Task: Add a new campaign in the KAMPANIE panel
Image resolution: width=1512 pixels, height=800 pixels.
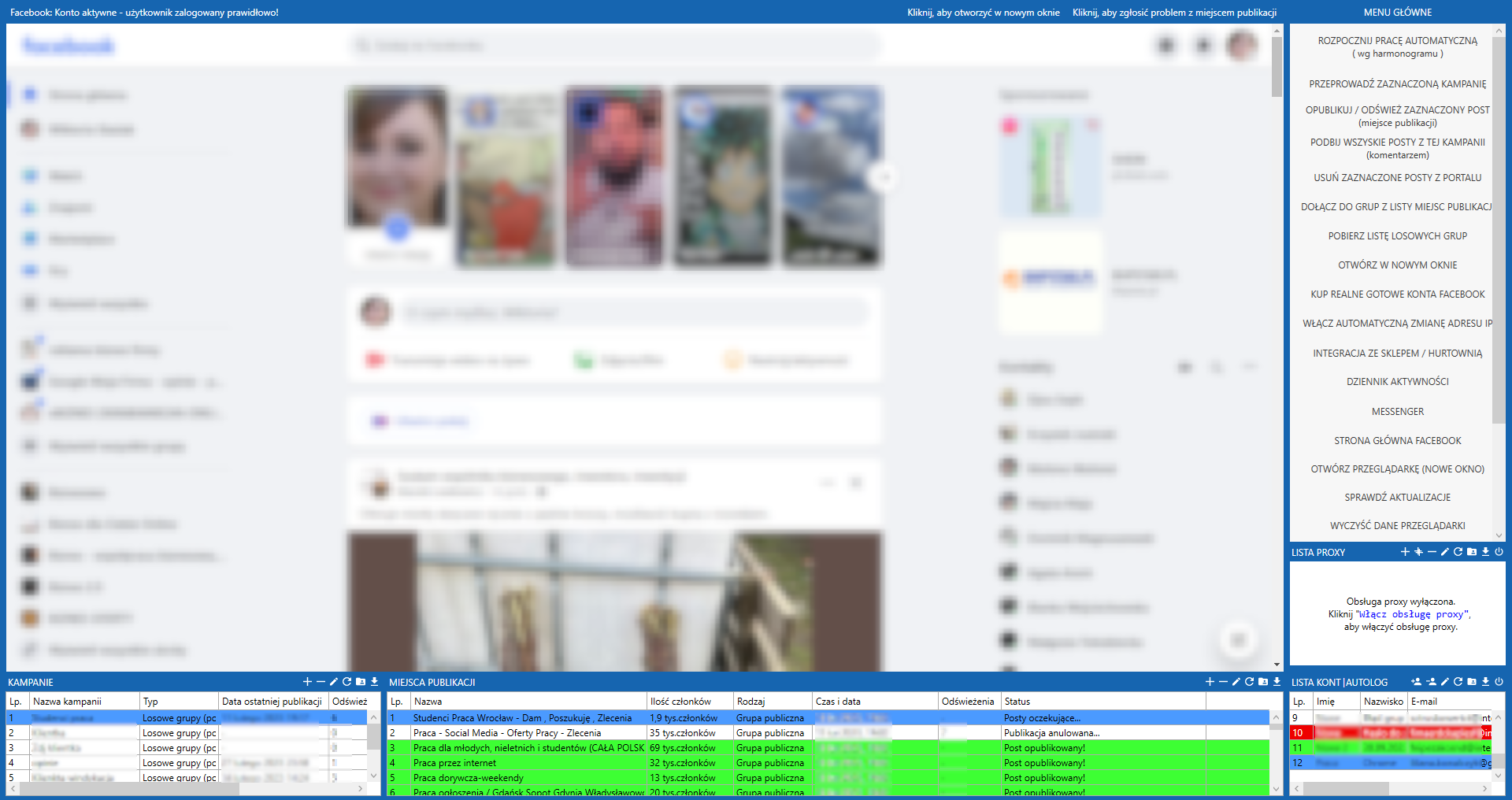Action: coord(307,682)
